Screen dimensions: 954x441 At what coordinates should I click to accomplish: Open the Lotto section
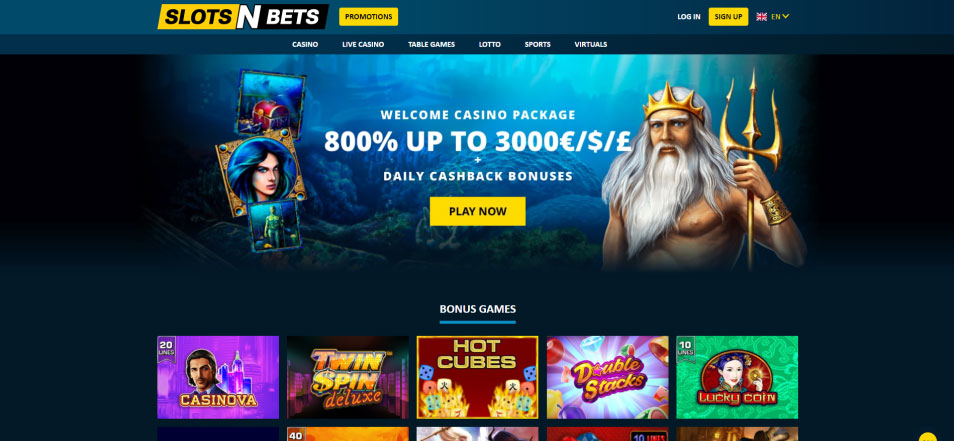click(490, 44)
